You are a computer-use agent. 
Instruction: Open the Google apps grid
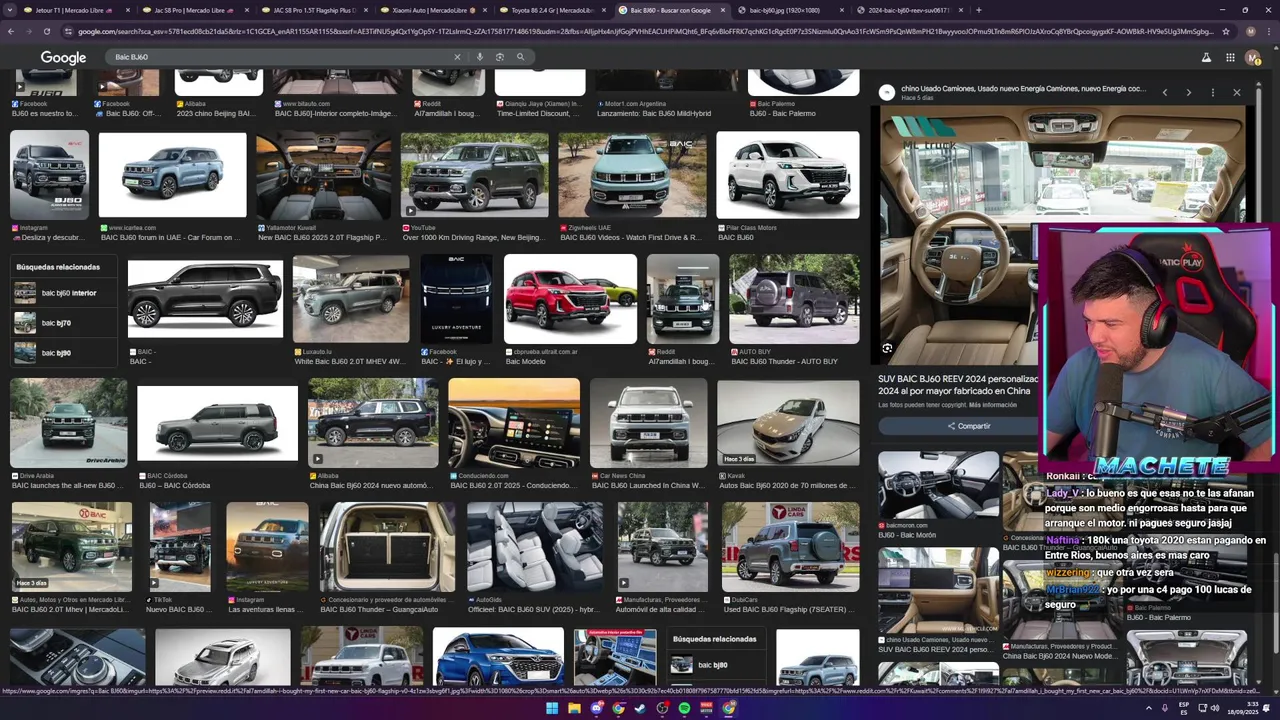1230,58
